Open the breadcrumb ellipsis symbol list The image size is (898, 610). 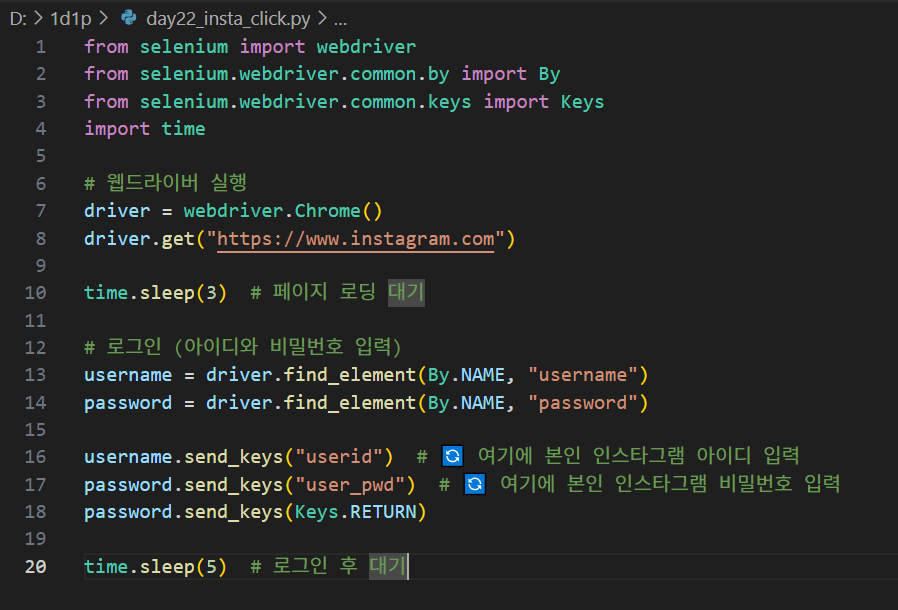coord(340,20)
